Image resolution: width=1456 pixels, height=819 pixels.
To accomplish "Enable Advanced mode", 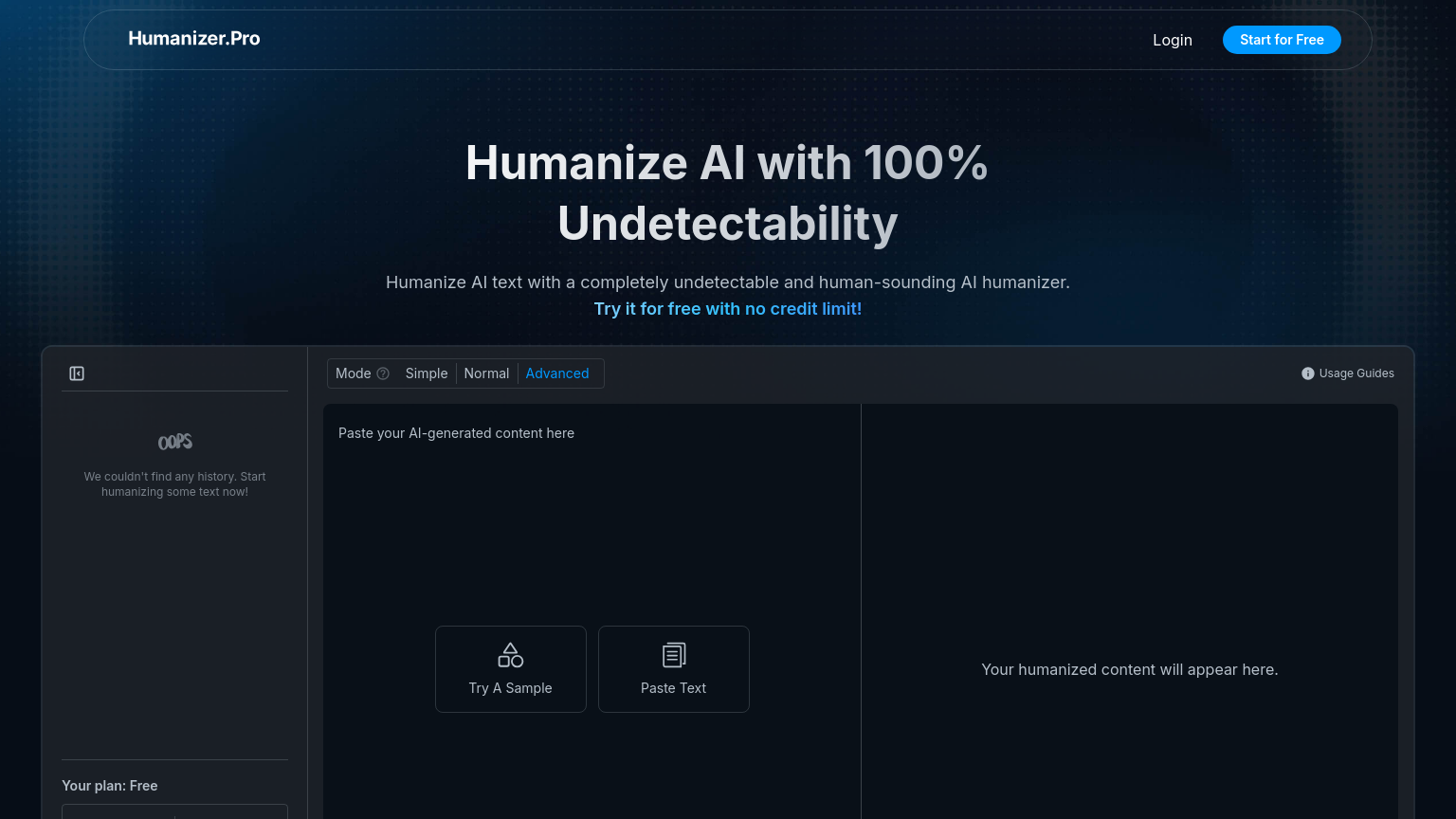I will point(557,373).
